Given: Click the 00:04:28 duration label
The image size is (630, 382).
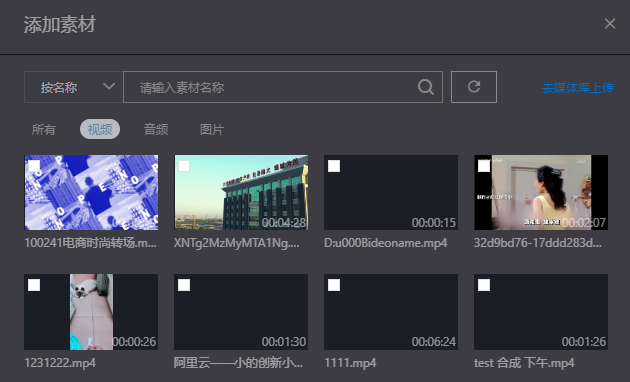Looking at the screenshot, I should (284, 222).
